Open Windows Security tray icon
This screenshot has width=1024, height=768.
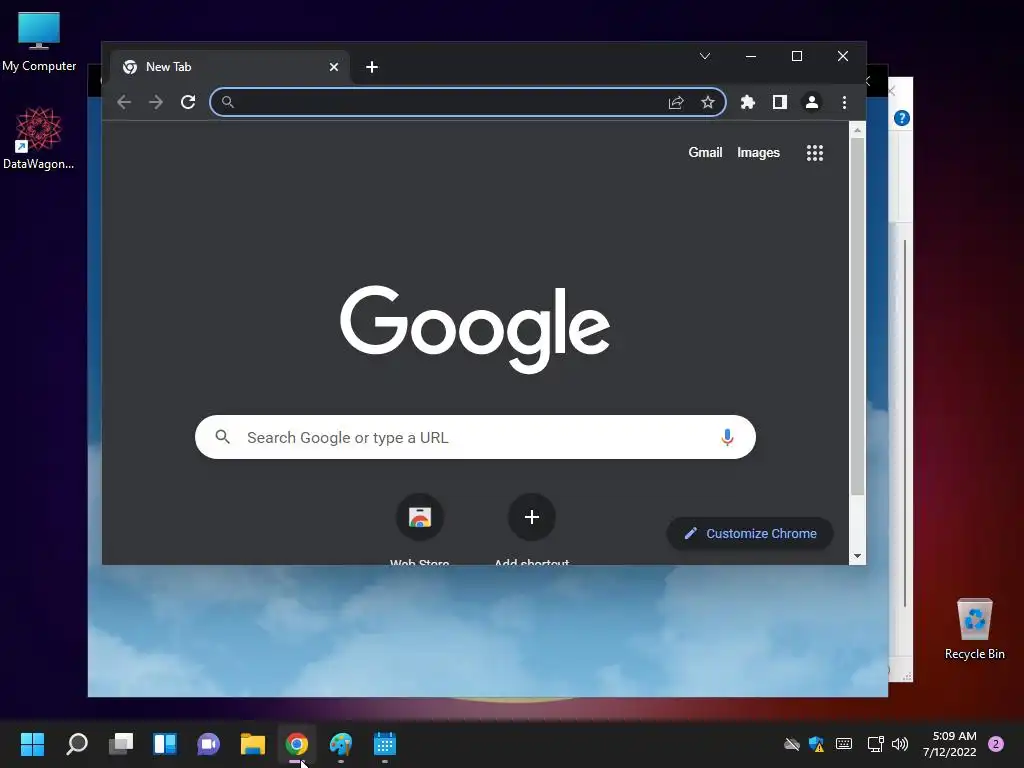816,744
